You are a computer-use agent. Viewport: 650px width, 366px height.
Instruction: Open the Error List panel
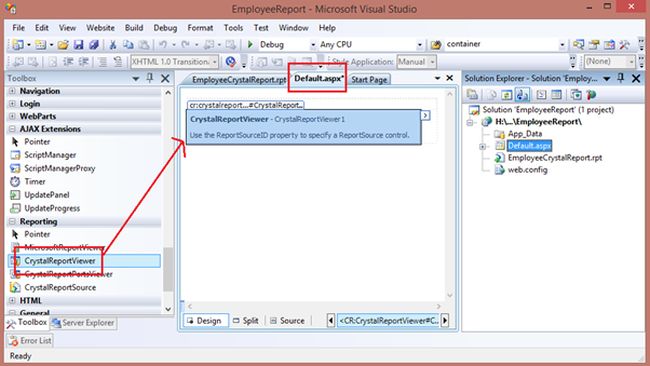tap(30, 341)
